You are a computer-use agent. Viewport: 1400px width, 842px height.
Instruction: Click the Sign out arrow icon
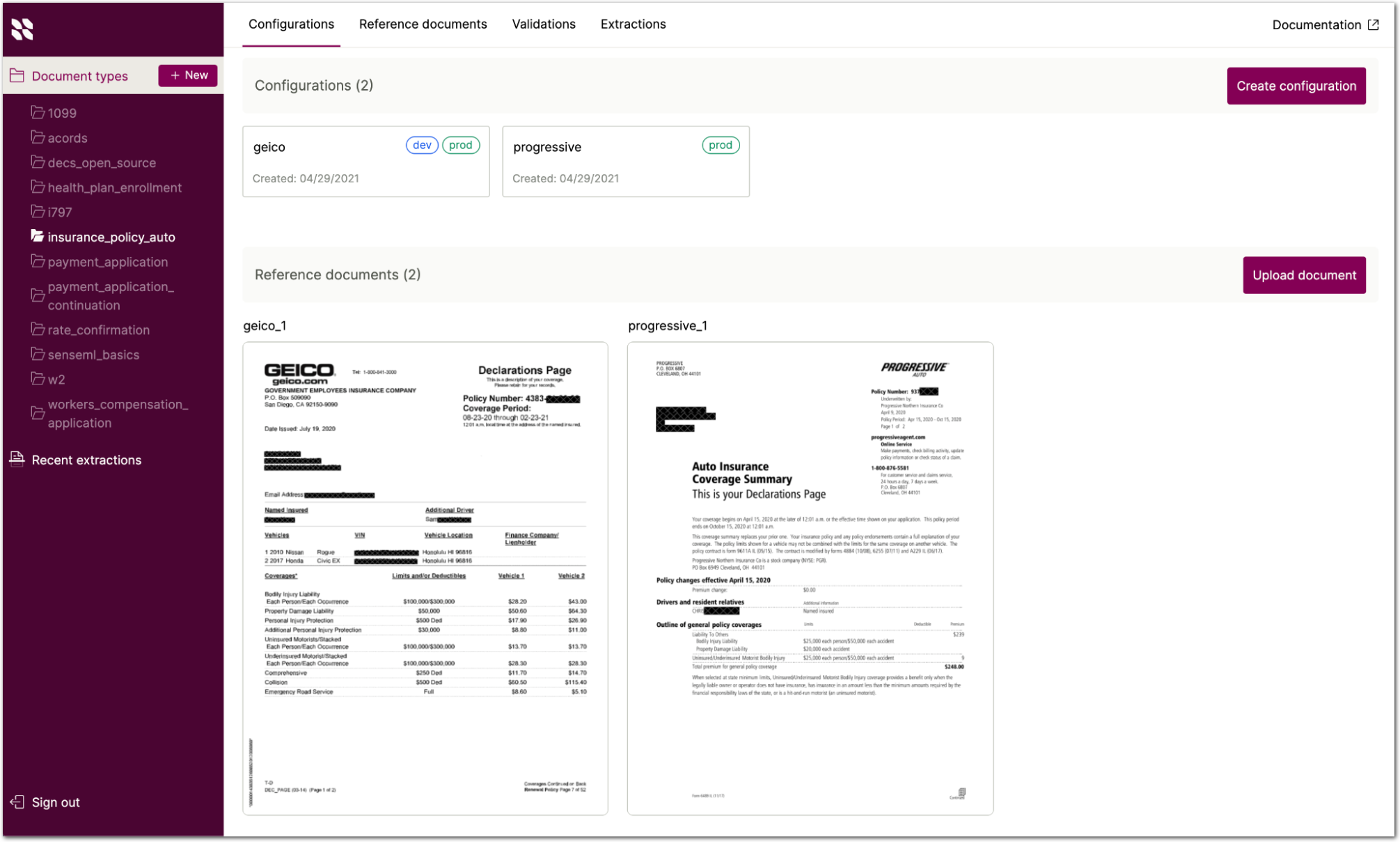(17, 802)
